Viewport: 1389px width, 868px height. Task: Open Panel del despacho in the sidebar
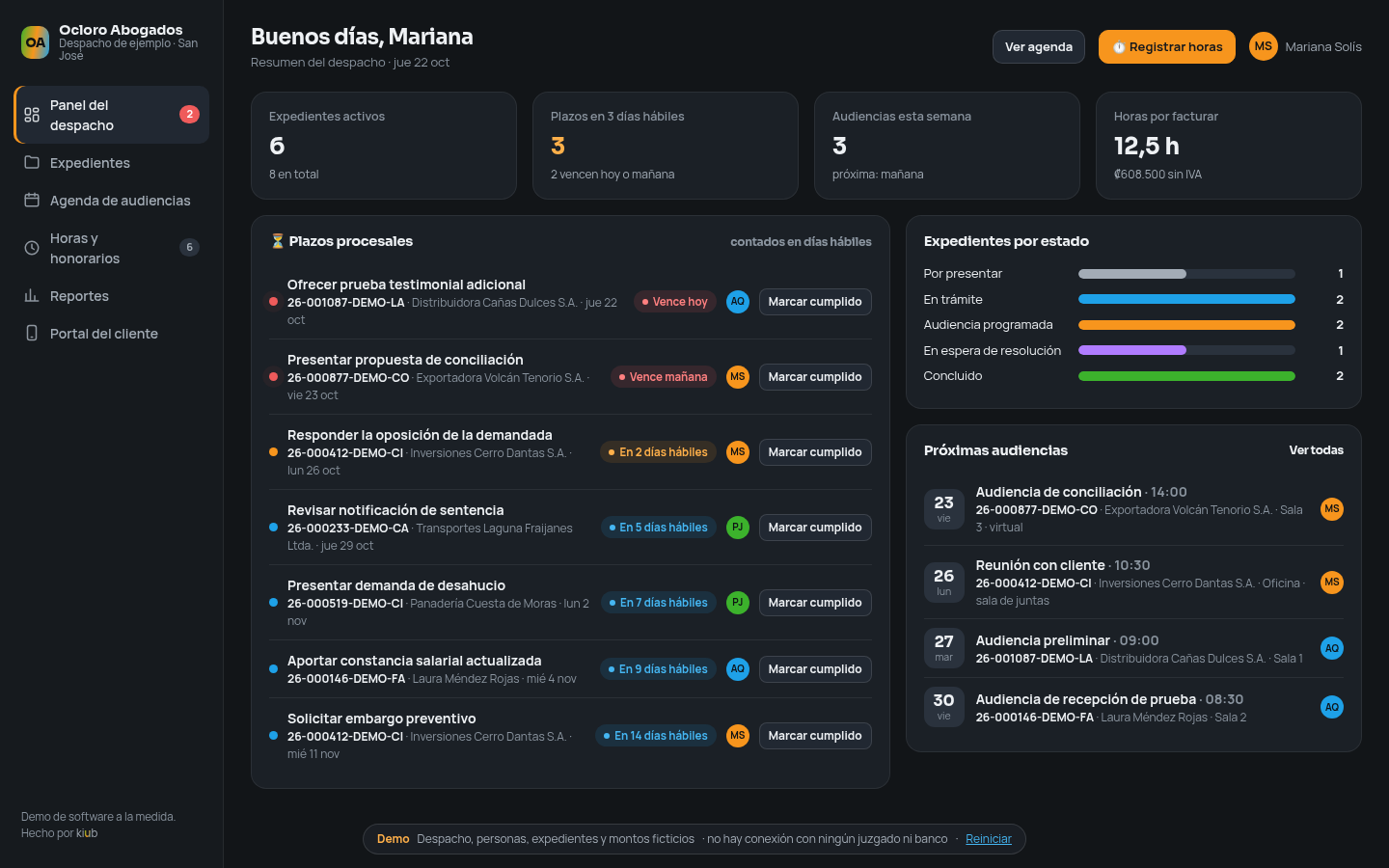112,115
